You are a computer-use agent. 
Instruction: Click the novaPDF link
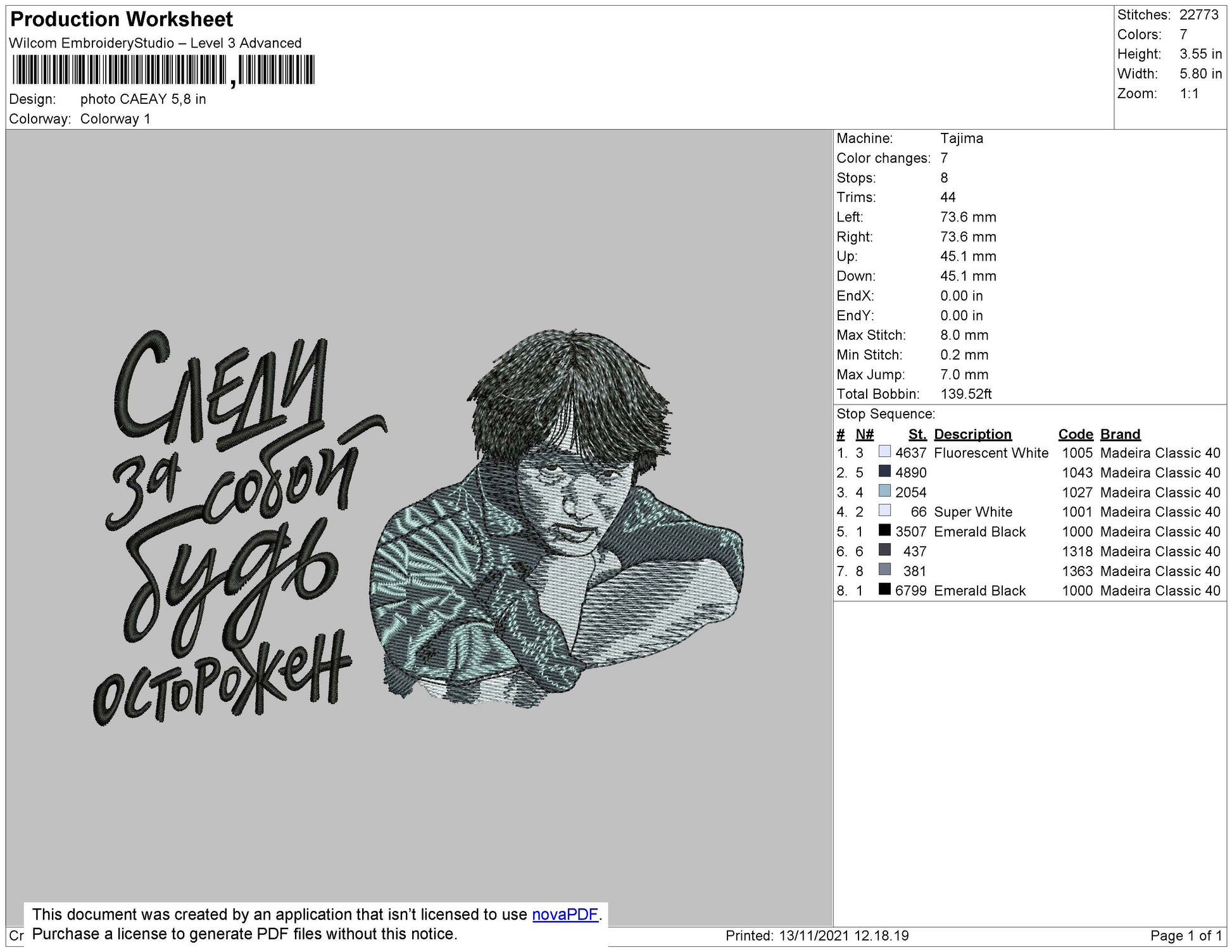point(565,915)
